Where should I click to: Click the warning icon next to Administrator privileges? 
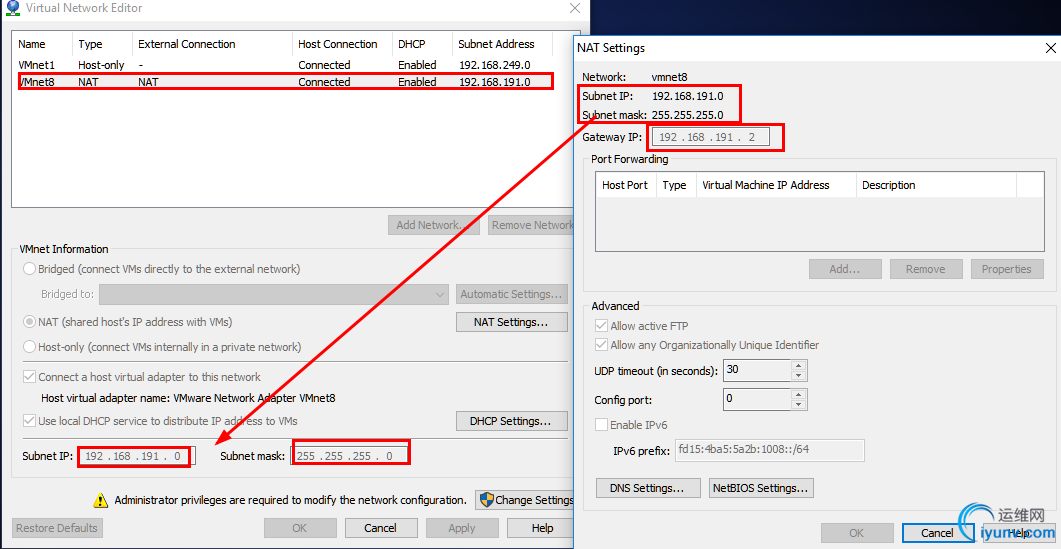point(100,500)
